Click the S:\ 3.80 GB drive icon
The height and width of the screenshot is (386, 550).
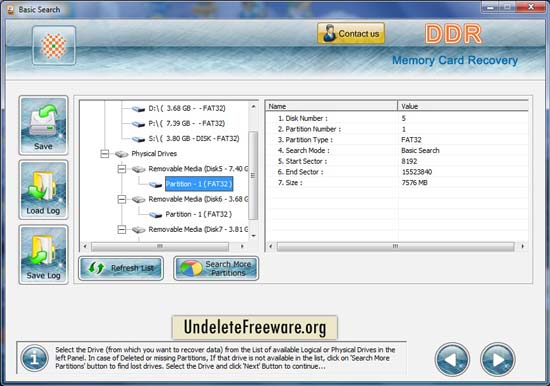139,139
